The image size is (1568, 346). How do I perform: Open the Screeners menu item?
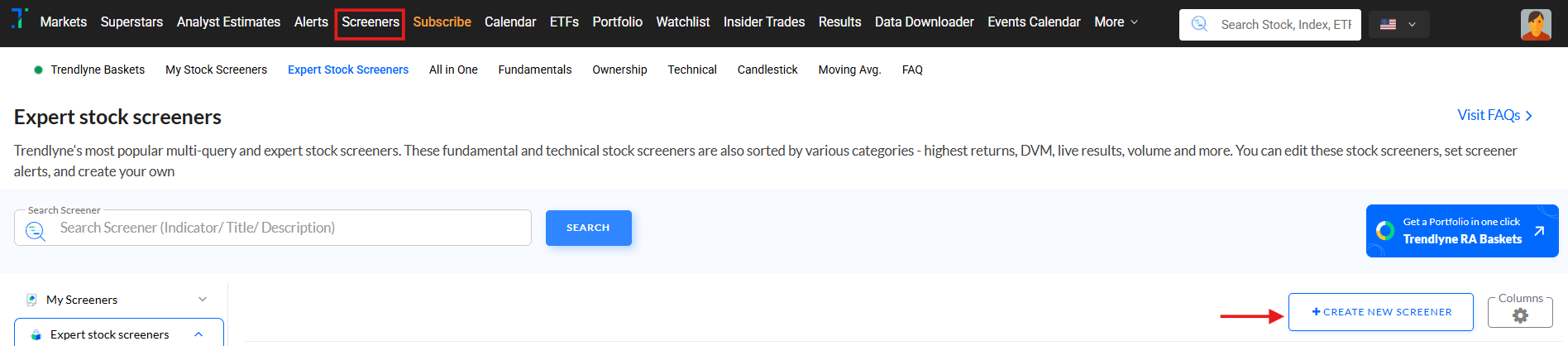[370, 22]
